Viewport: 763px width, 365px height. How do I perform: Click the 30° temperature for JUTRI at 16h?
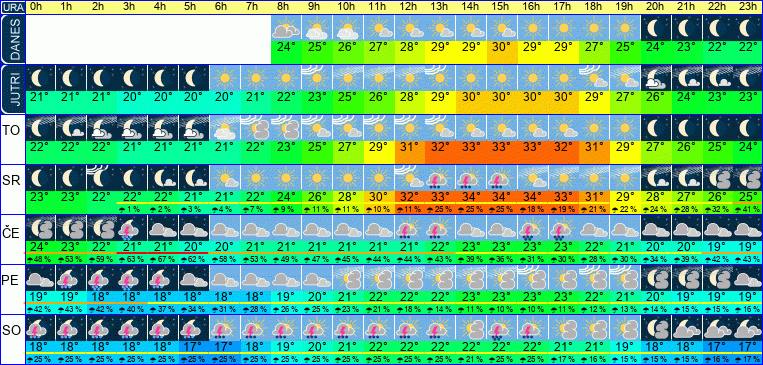(x=532, y=97)
